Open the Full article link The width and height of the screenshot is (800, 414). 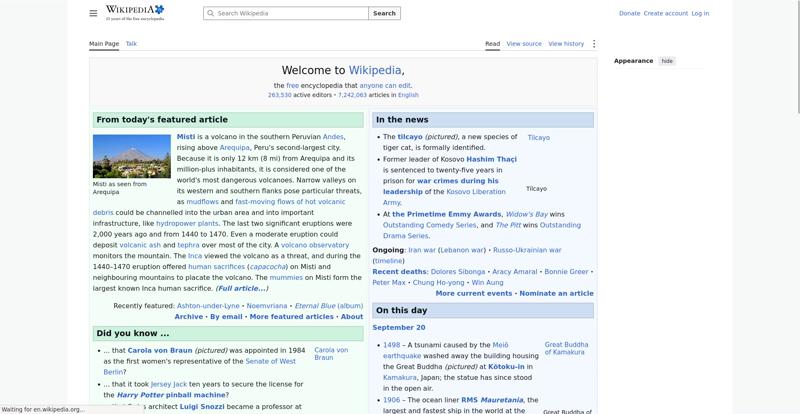coord(241,288)
